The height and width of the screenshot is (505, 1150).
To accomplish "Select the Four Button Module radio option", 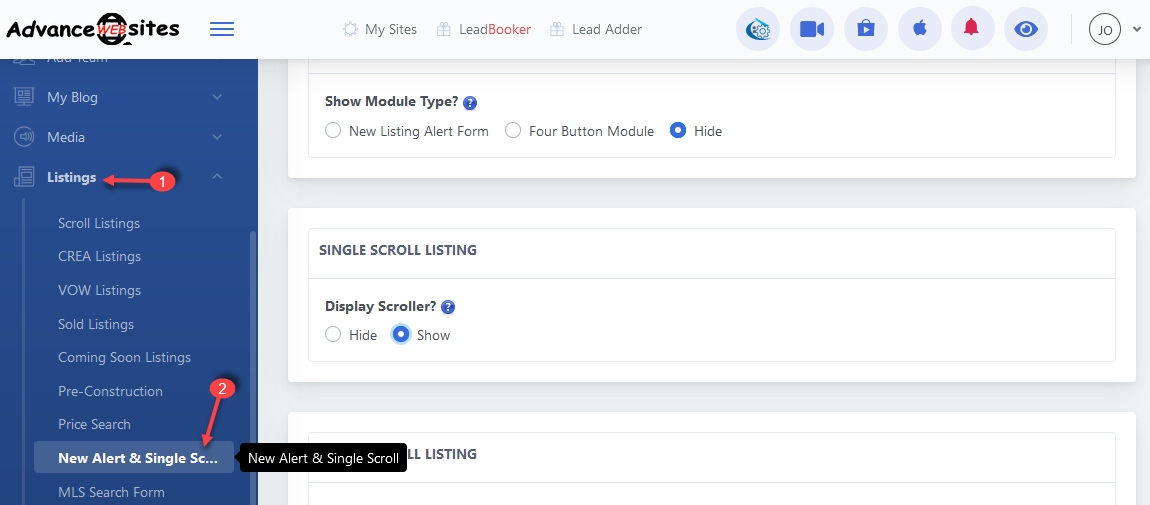I will (x=513, y=131).
